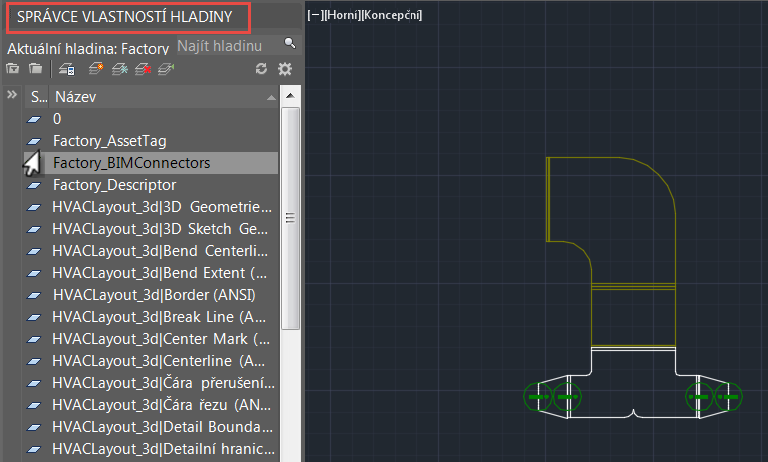Click status icon of Border (ANSI) layer
Screen dimensions: 768x462
click(x=34, y=295)
